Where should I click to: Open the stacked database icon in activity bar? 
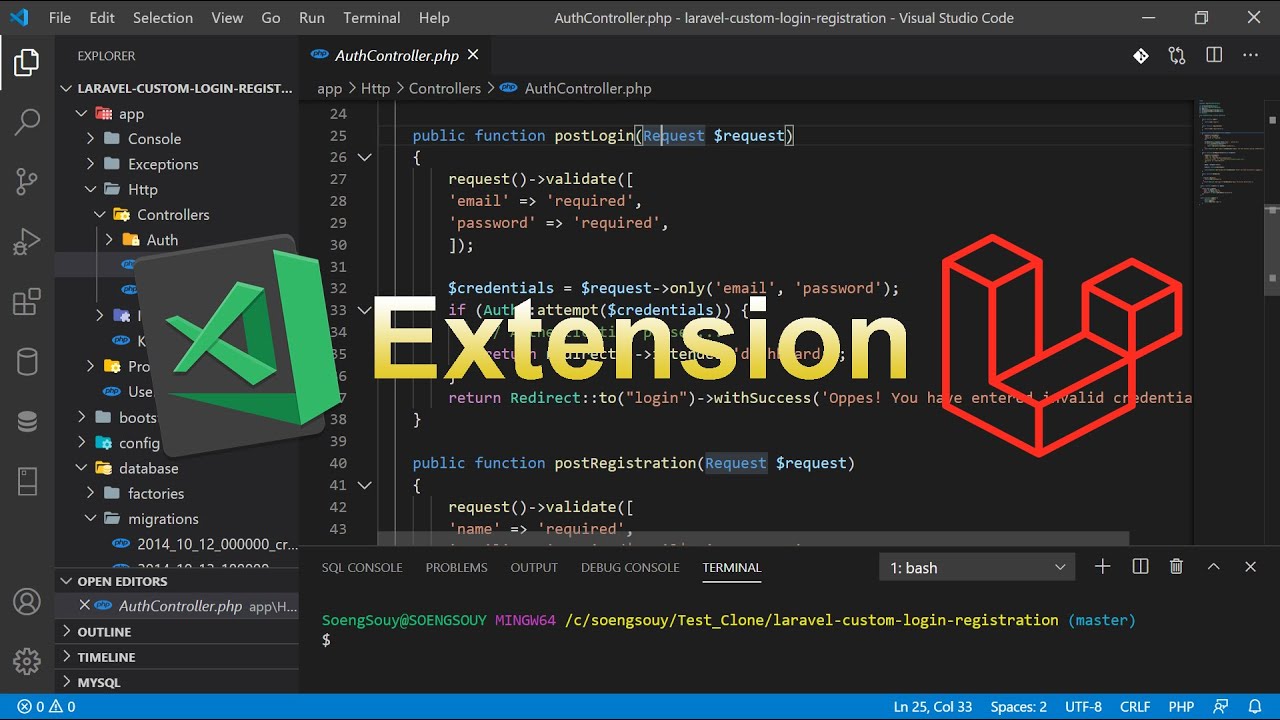pyautogui.click(x=27, y=421)
